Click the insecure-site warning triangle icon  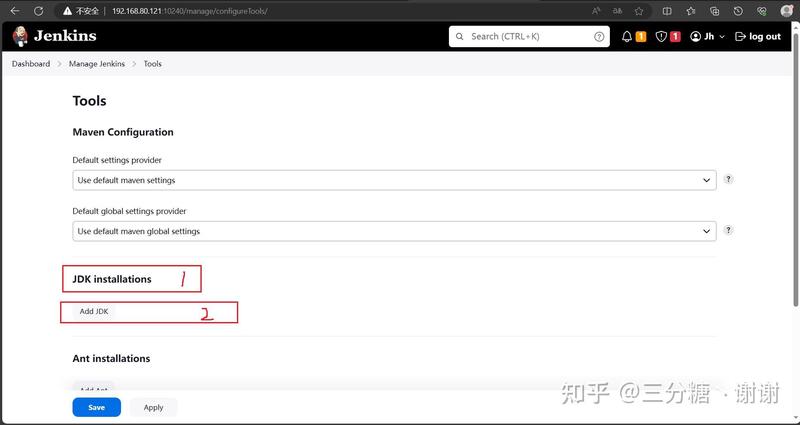(x=67, y=11)
